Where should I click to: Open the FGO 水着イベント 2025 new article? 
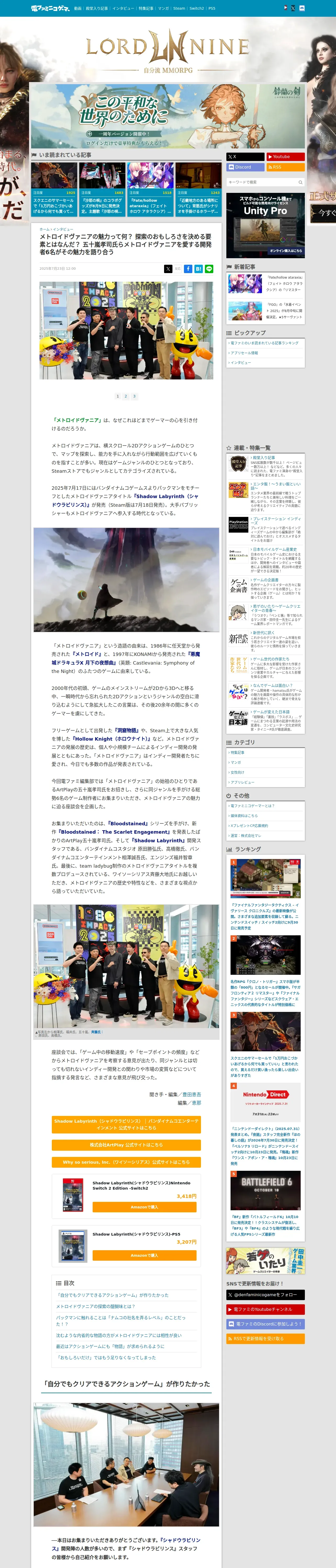[x=265, y=310]
